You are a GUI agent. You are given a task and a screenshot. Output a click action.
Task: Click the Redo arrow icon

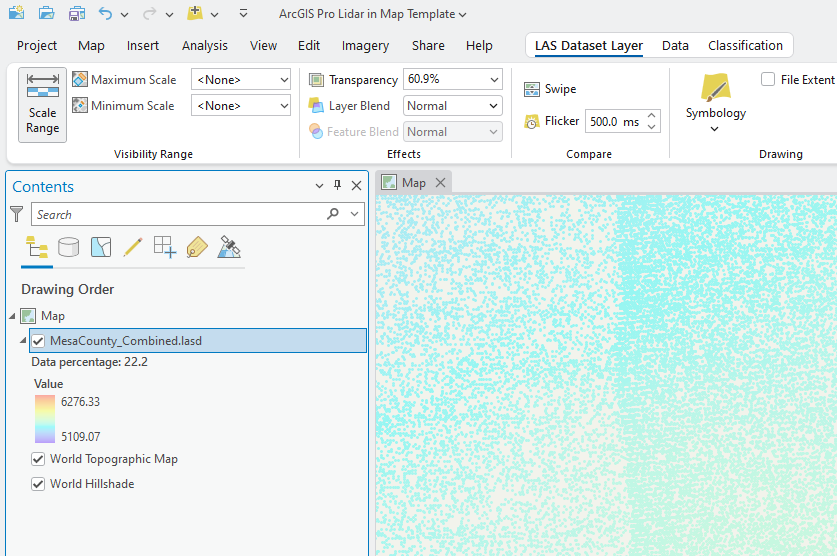click(149, 14)
